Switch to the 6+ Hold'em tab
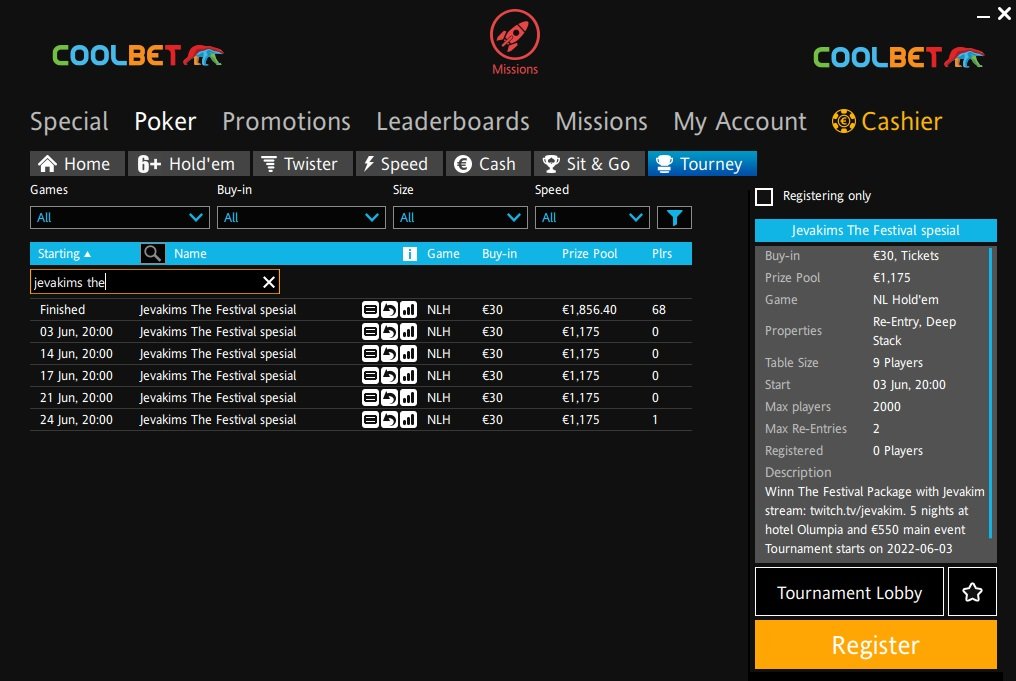Screen dimensions: 1016x681 (x=189, y=164)
